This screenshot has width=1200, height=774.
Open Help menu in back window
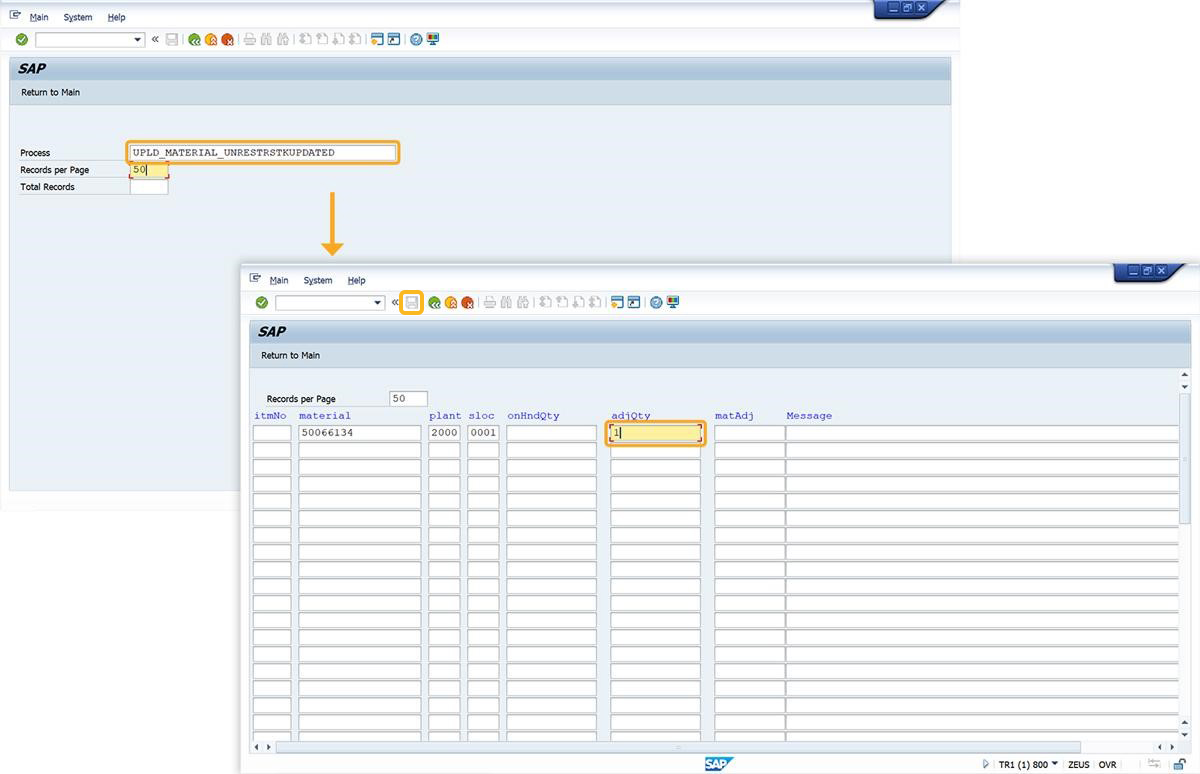[117, 17]
